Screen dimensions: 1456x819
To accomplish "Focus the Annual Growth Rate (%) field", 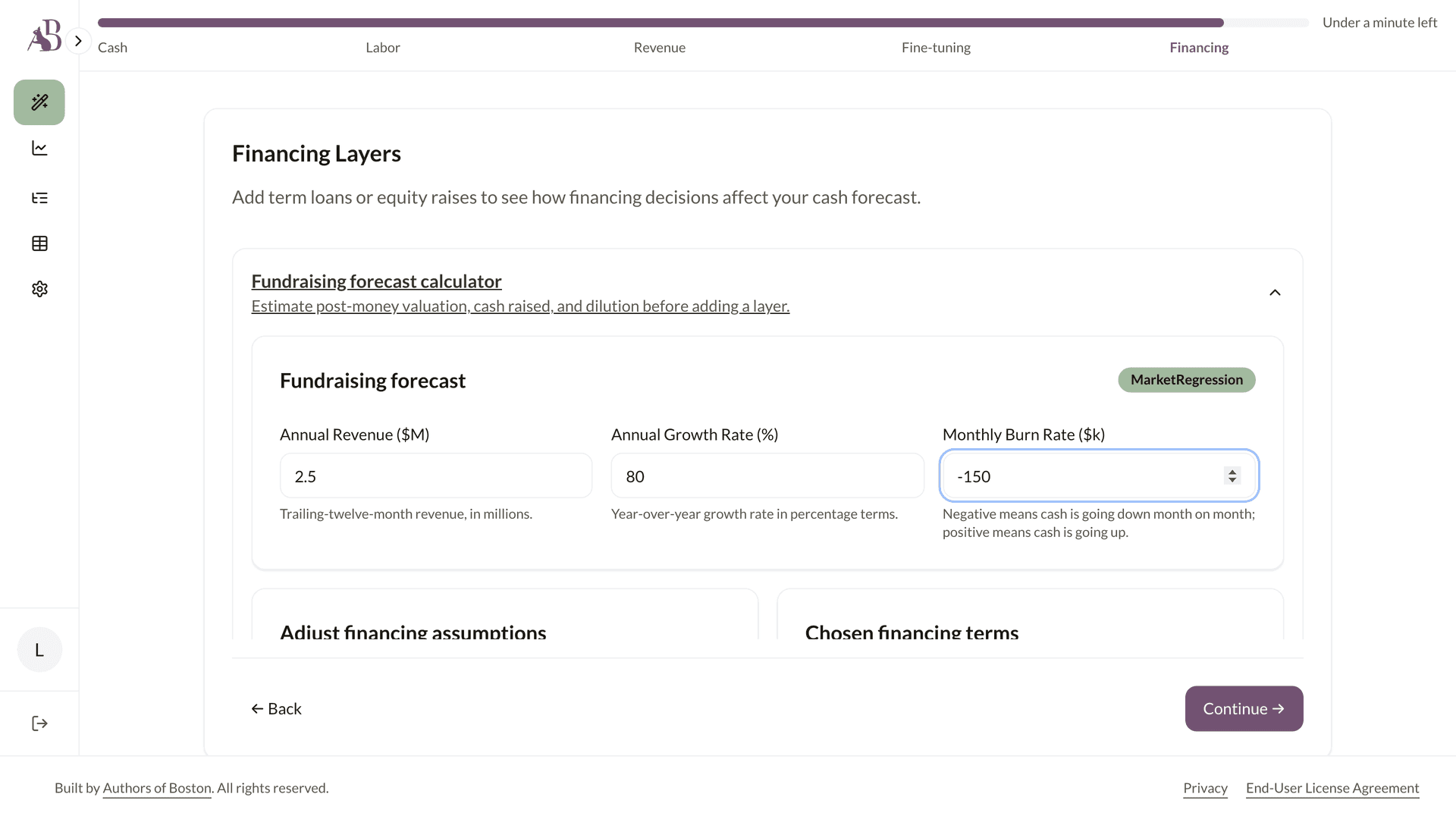I will click(x=767, y=476).
